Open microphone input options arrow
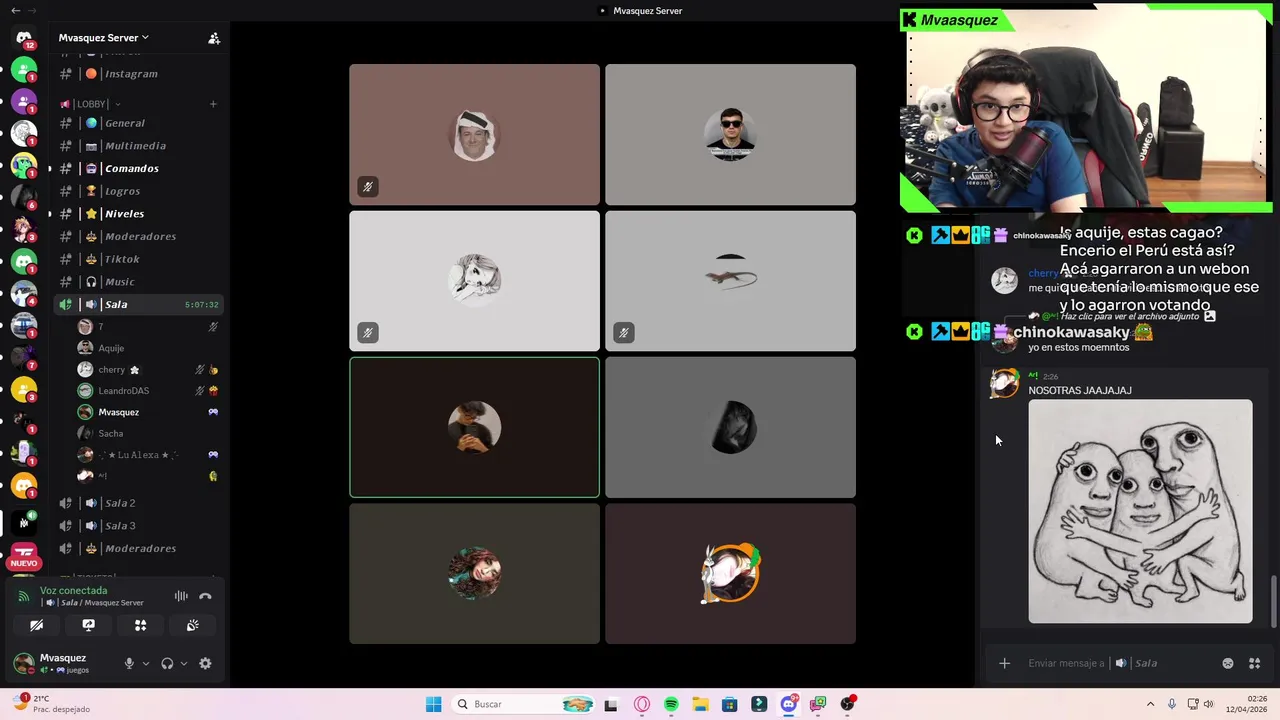Screen dimensions: 1280x720 pyautogui.click(x=145, y=663)
